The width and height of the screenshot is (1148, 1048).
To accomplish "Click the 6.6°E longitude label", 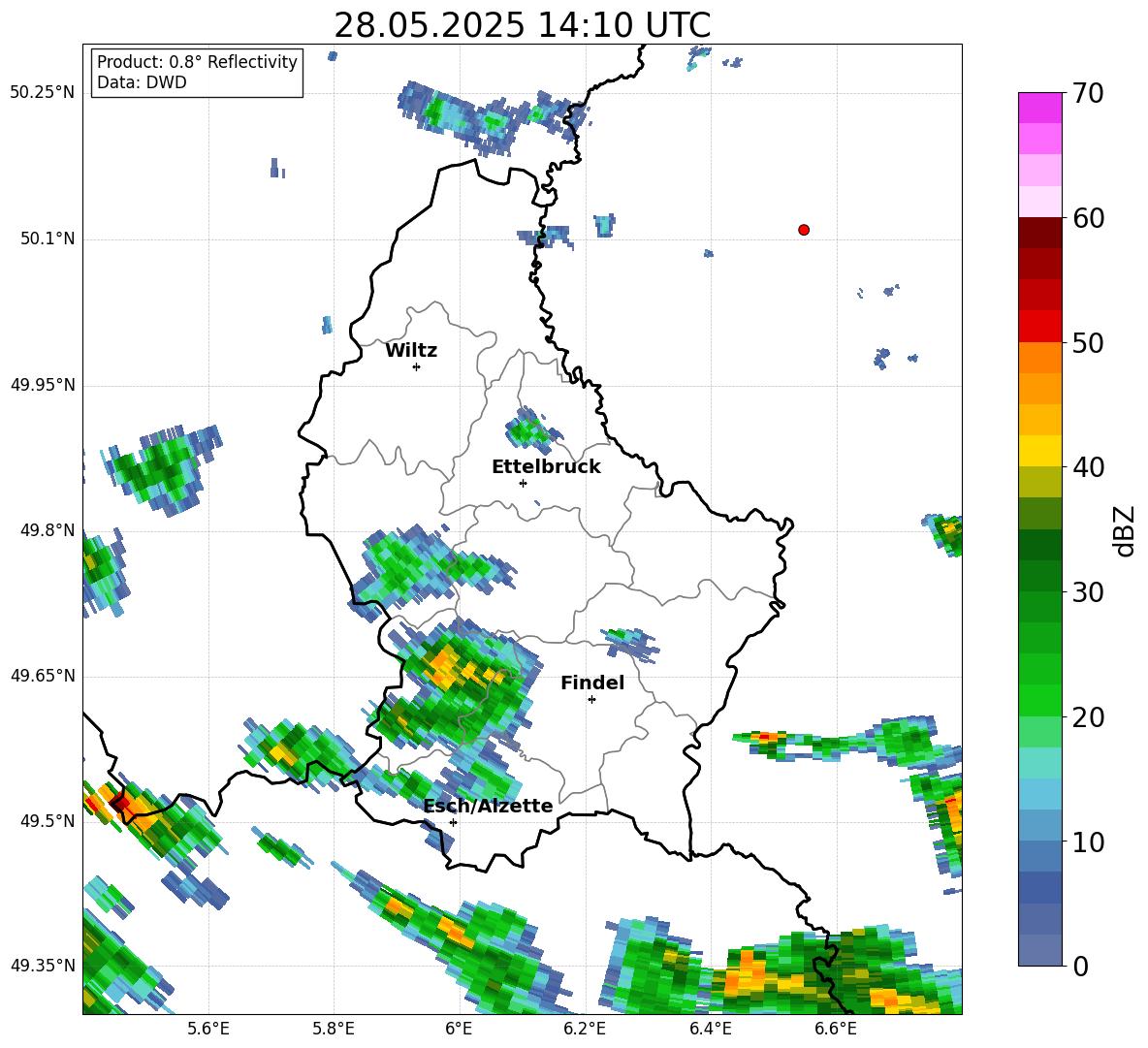I will 836,1029.
